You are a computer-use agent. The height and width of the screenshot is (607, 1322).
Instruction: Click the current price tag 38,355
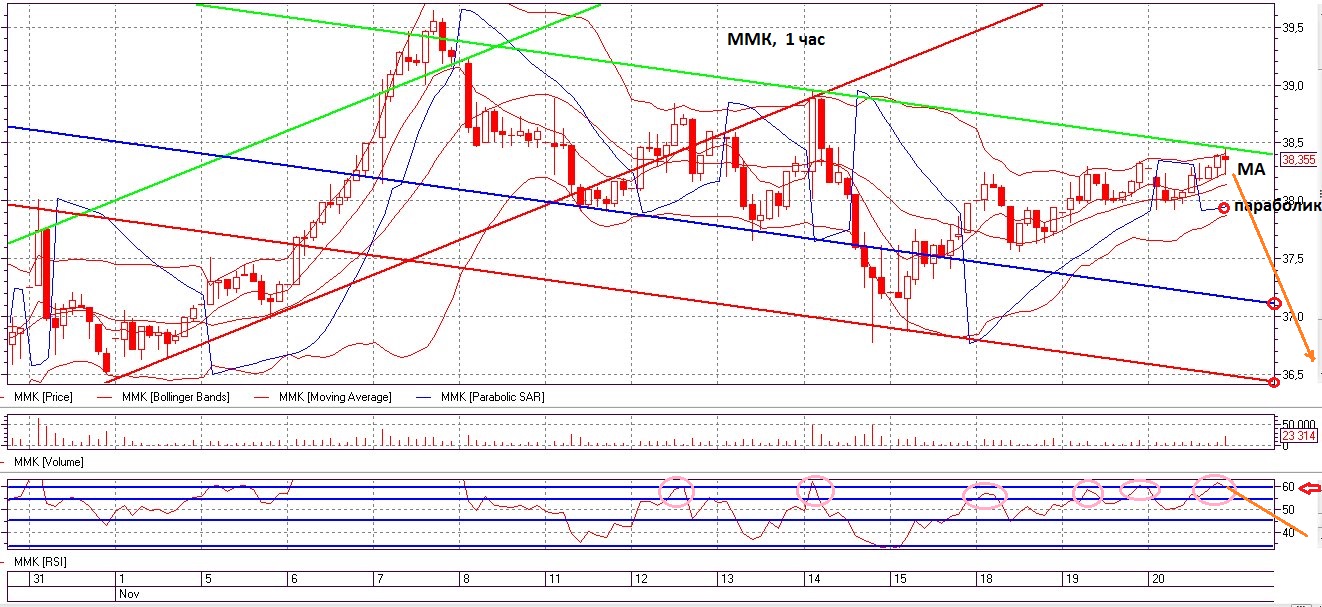click(1298, 159)
